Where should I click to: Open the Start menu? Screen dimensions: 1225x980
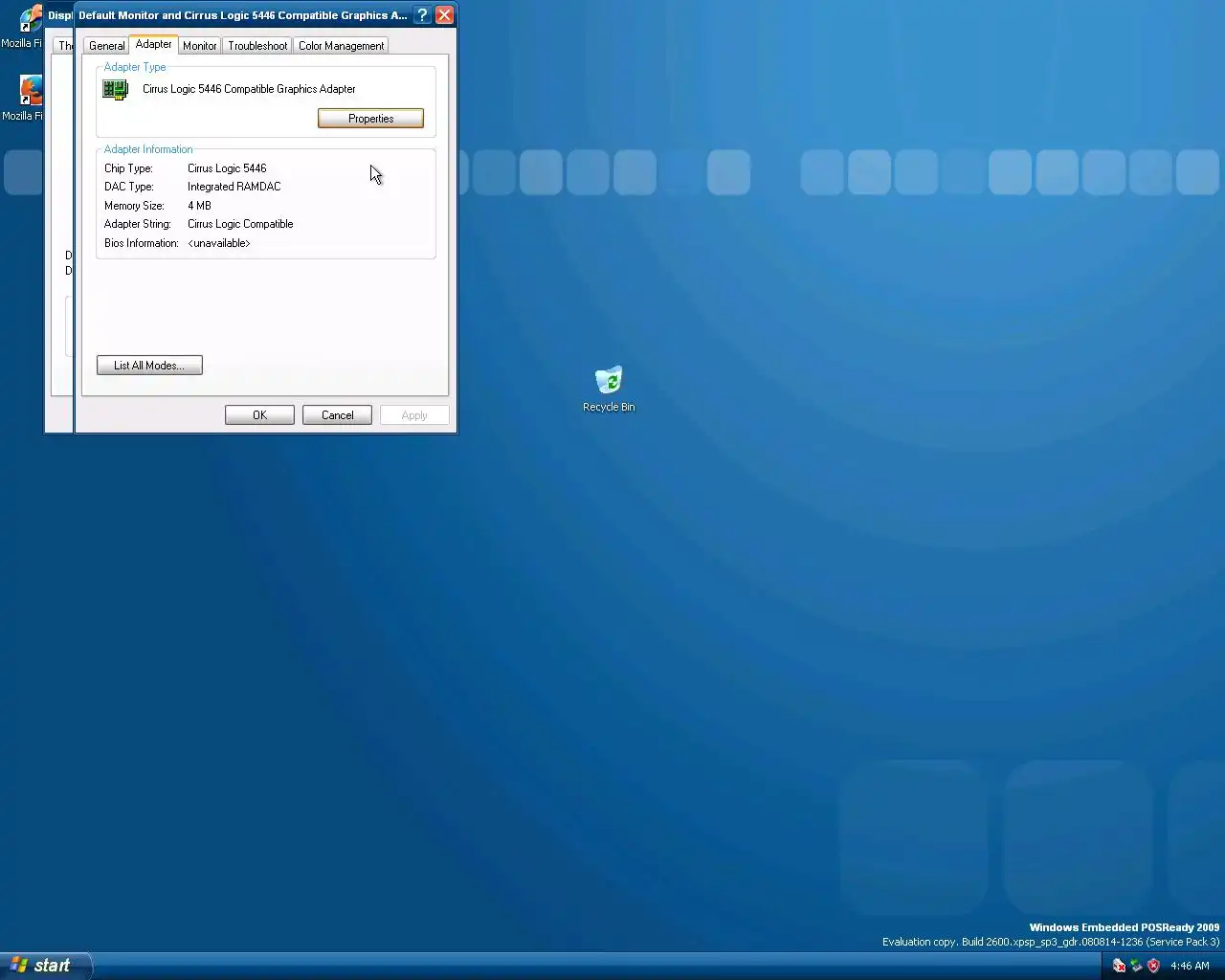(45, 966)
